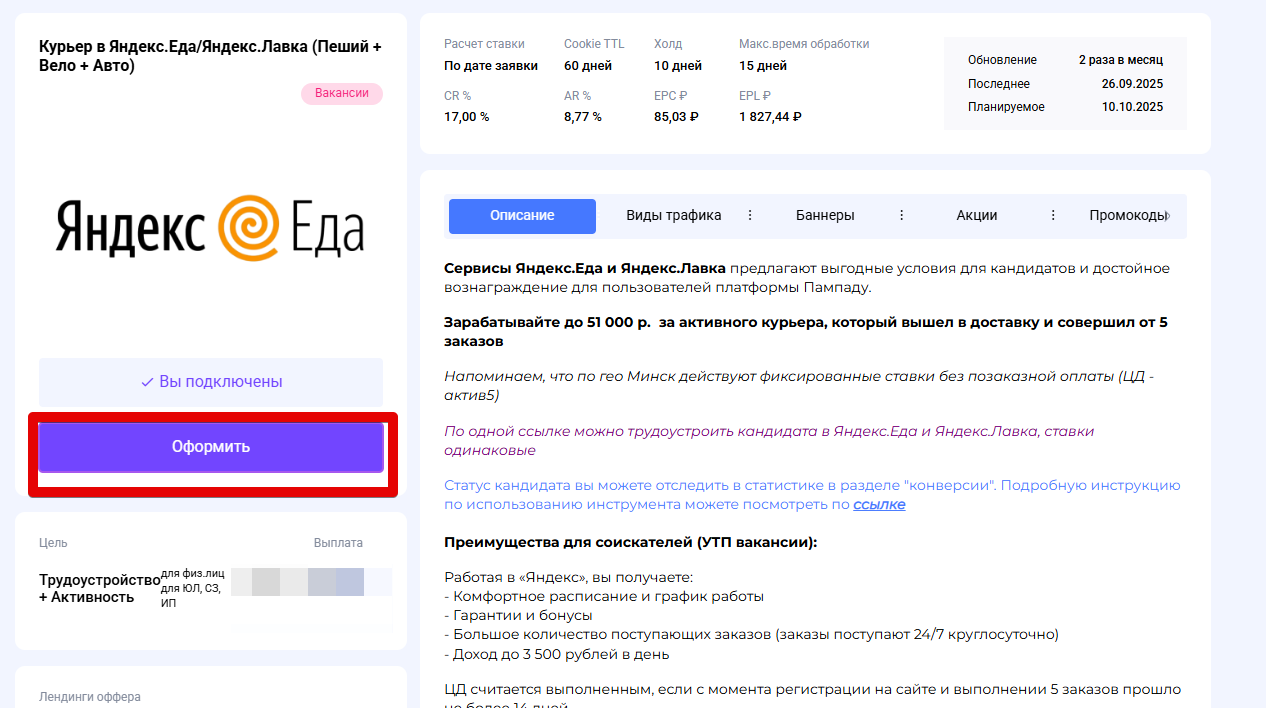Open the Промокоды tab
The height and width of the screenshot is (708, 1266).
[x=1127, y=215]
